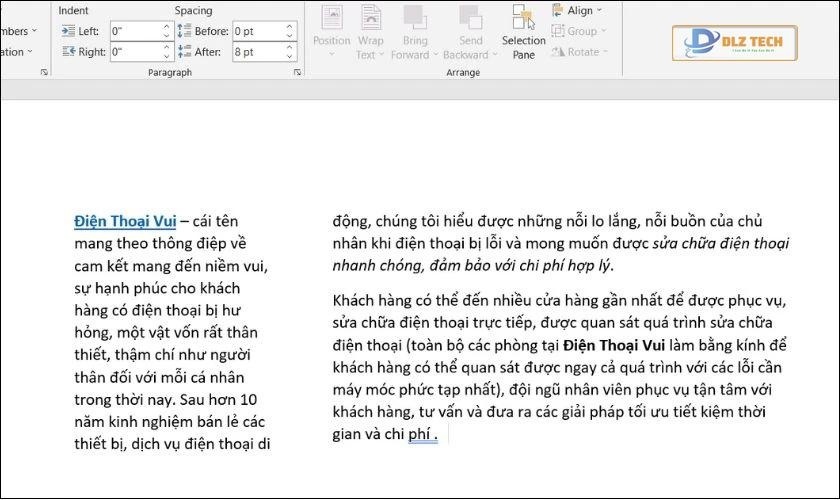
Task: Open Paragraph settings dialog launcher
Action: coord(297,73)
